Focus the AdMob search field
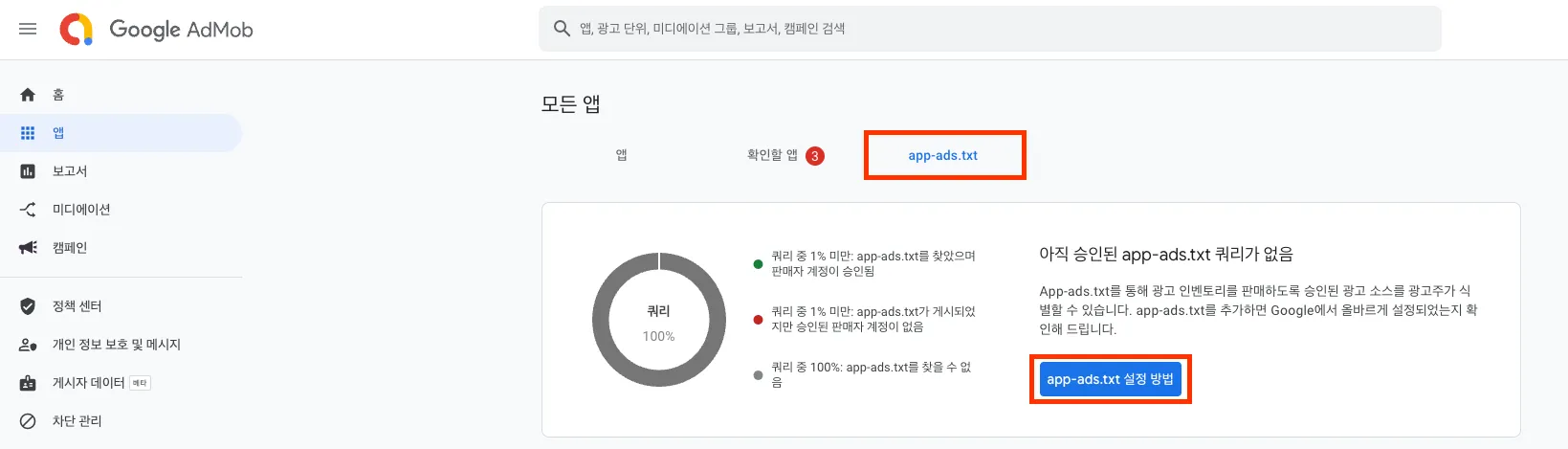 coord(989,29)
